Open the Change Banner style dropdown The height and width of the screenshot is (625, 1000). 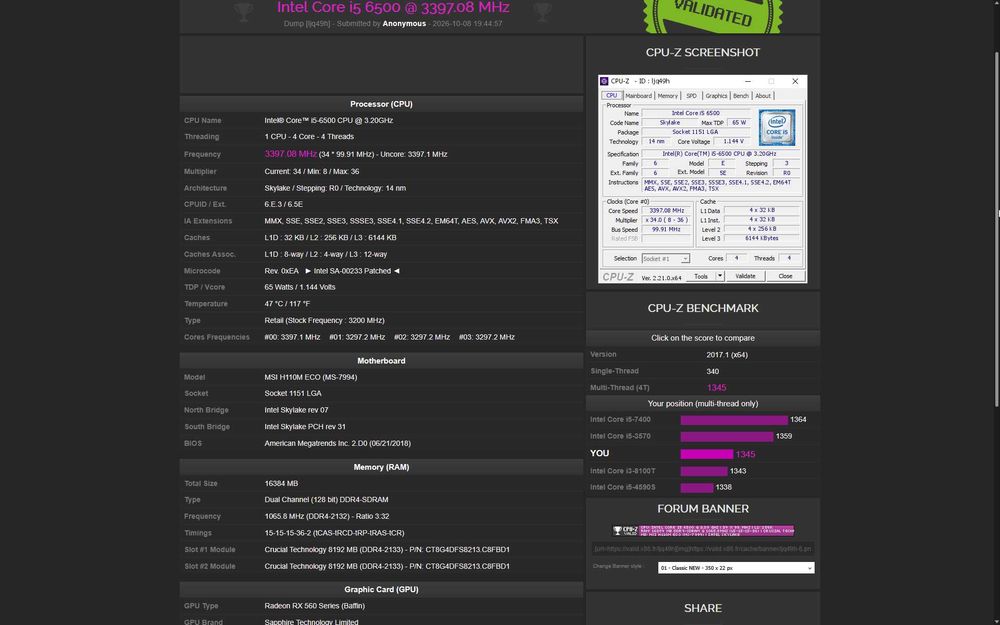(x=736, y=568)
